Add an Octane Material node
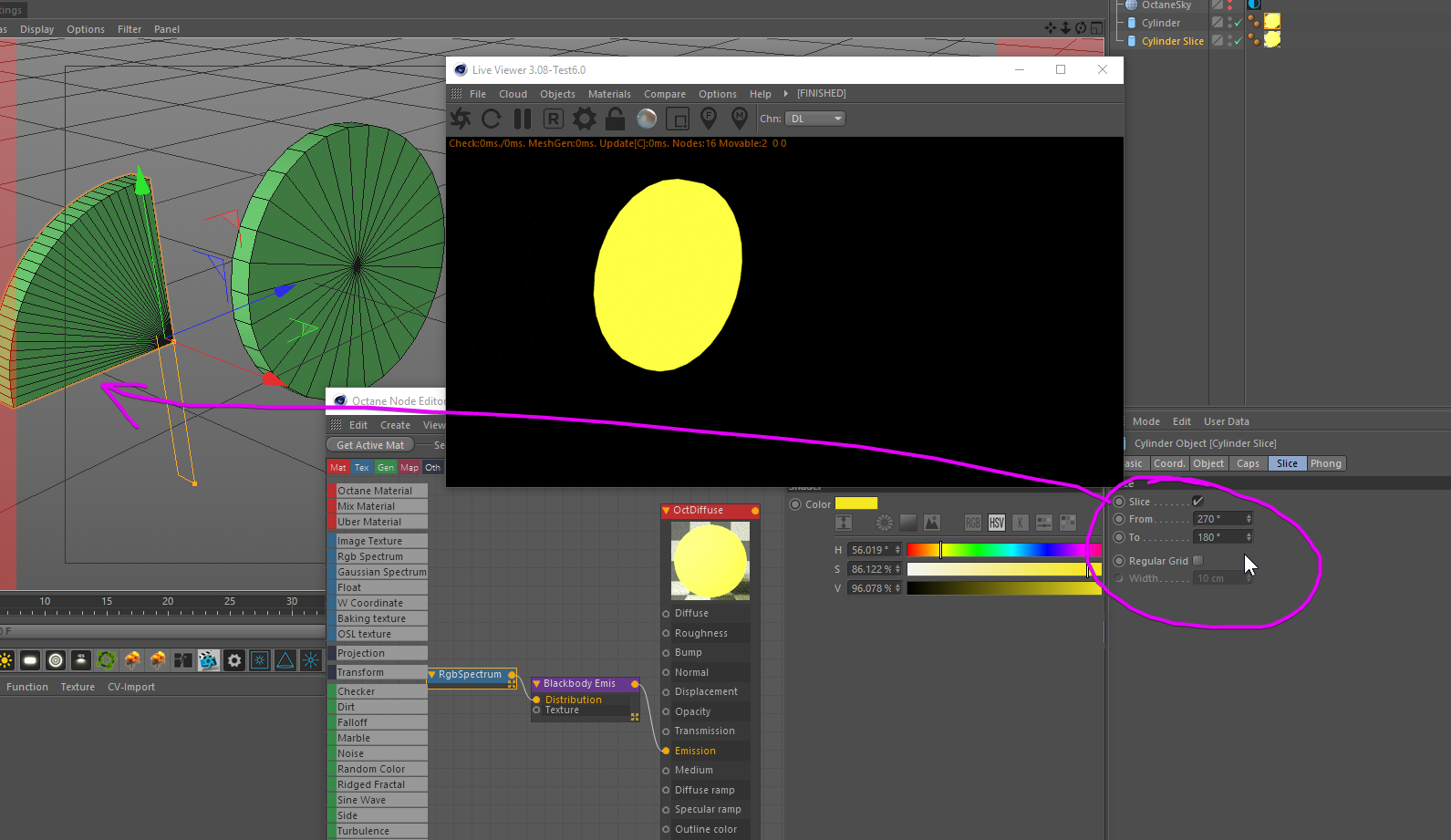 pyautogui.click(x=378, y=491)
